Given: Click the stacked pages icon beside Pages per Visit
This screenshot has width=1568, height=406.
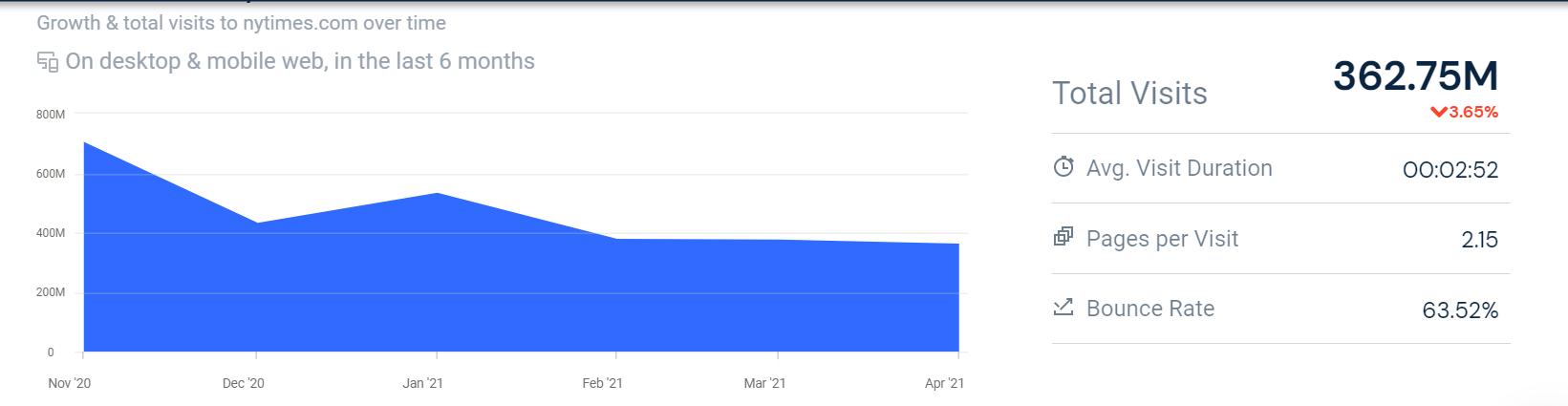Looking at the screenshot, I should pyautogui.click(x=1063, y=237).
